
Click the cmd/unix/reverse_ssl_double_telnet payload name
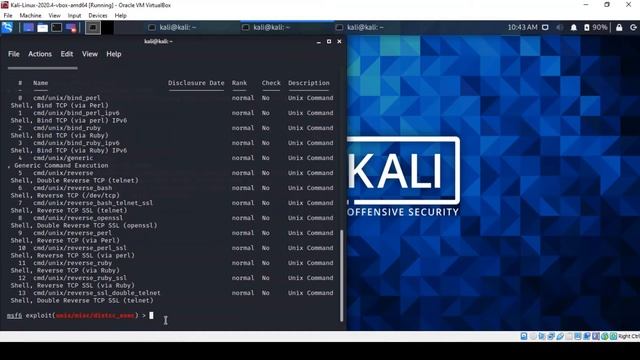[x=97, y=293]
